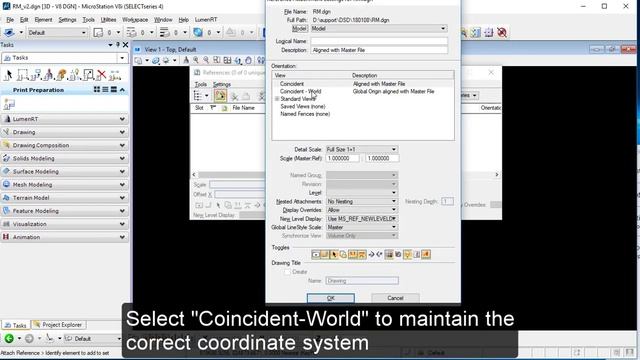
Task: Open the File menu
Action: click(x=10, y=20)
